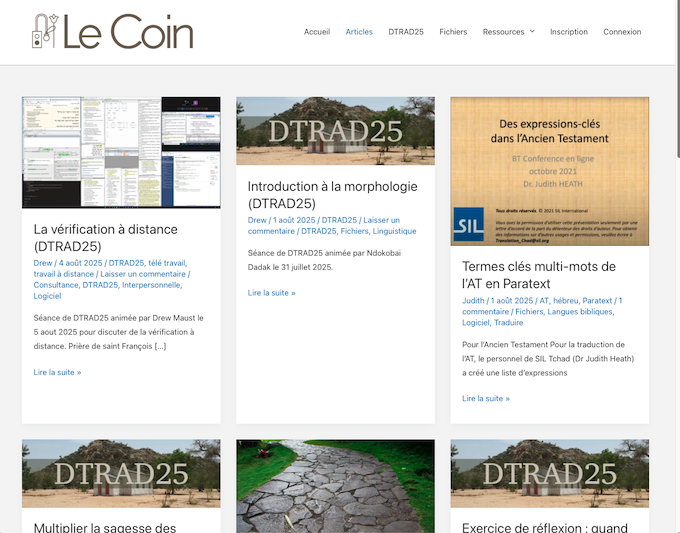
Task: Open the Consultance category link
Action: (56, 285)
